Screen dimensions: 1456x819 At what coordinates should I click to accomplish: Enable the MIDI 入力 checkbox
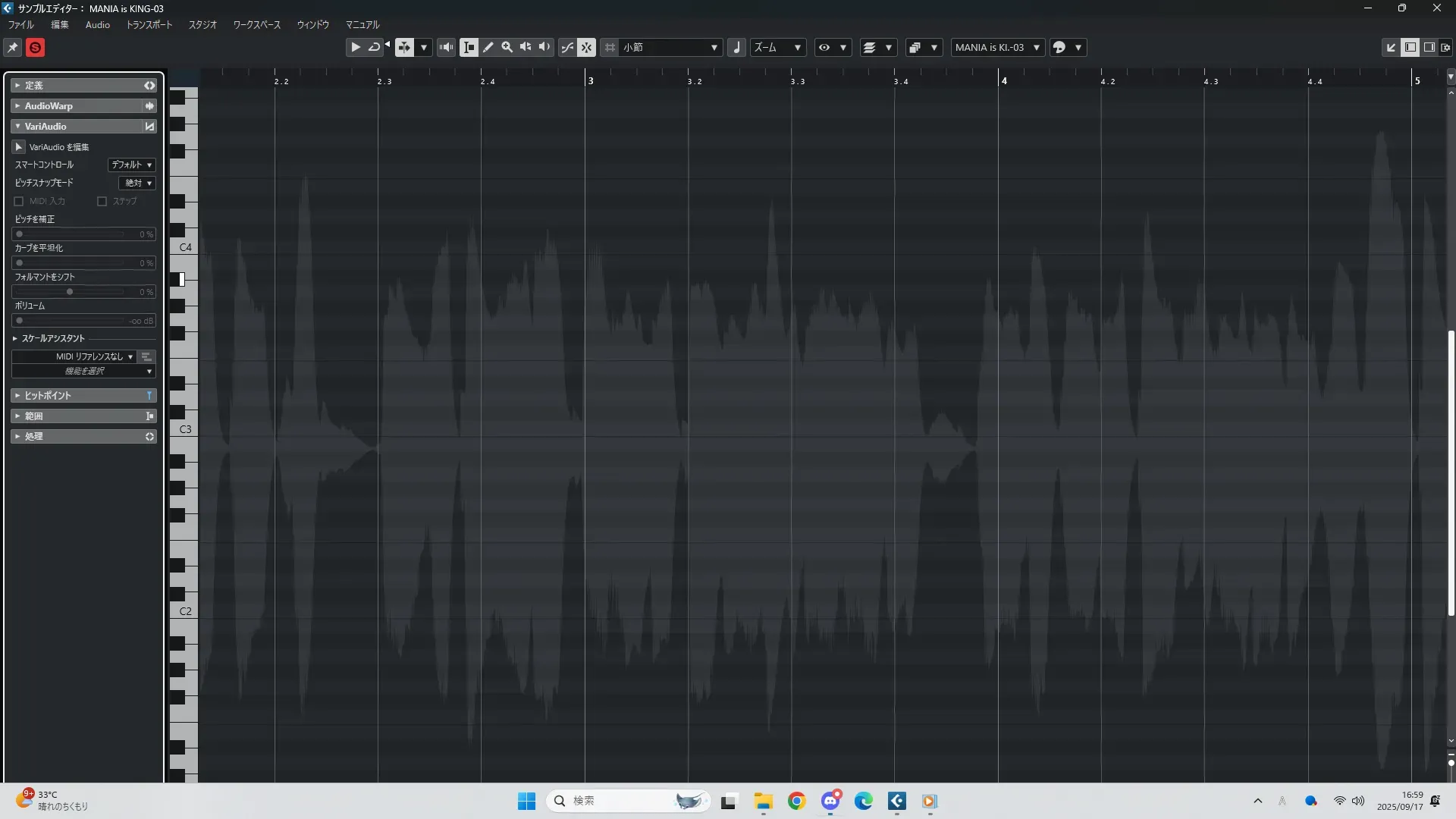[x=19, y=201]
